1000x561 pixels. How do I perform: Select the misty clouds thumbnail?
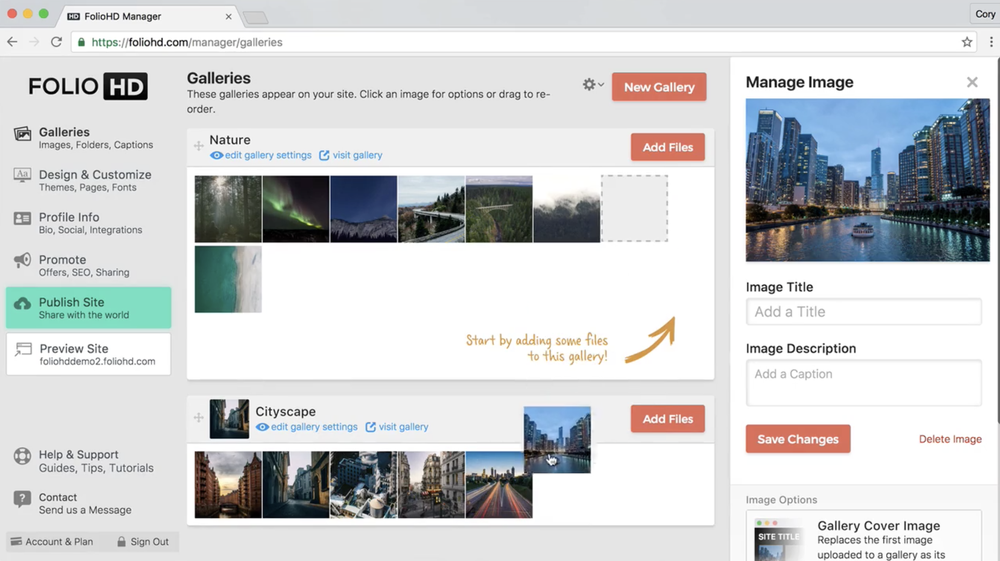[566, 209]
